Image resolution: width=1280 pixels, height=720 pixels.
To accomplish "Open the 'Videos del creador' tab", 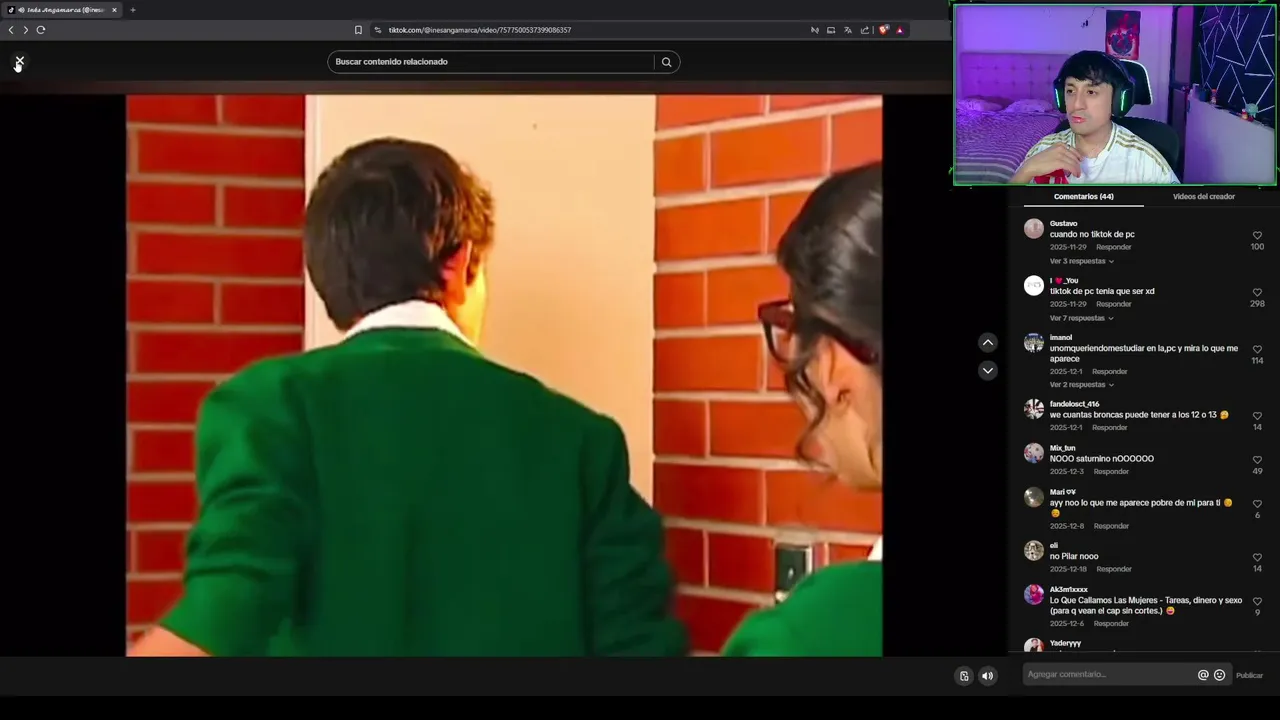I will pyautogui.click(x=1203, y=196).
